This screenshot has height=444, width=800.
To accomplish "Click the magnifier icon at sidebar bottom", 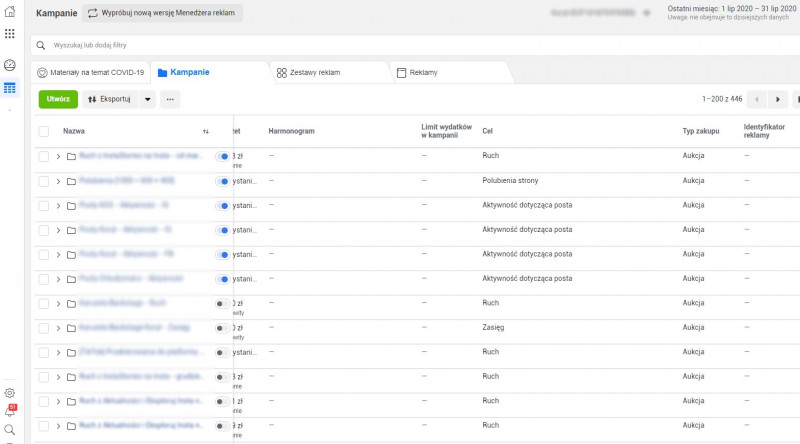I will click(x=10, y=429).
